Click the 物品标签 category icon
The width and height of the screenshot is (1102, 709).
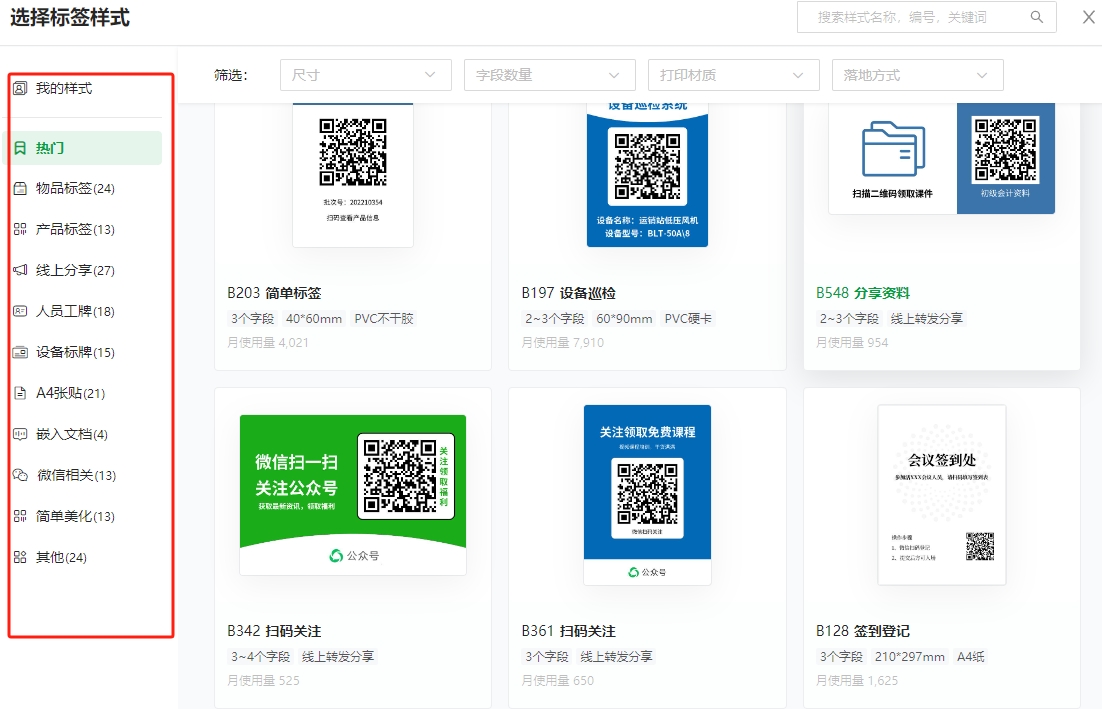coord(20,188)
